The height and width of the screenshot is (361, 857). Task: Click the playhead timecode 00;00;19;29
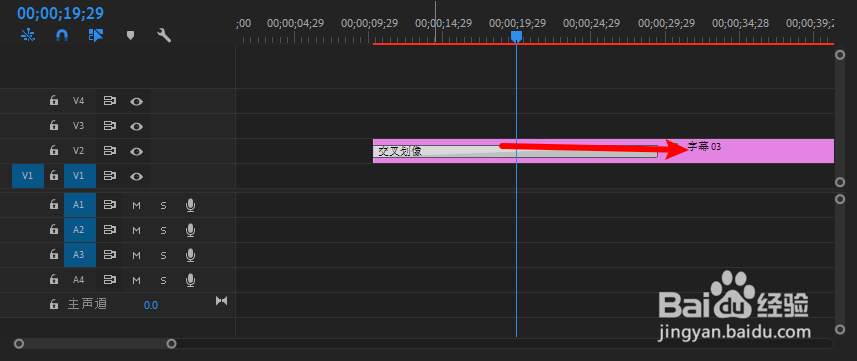pyautogui.click(x=60, y=13)
